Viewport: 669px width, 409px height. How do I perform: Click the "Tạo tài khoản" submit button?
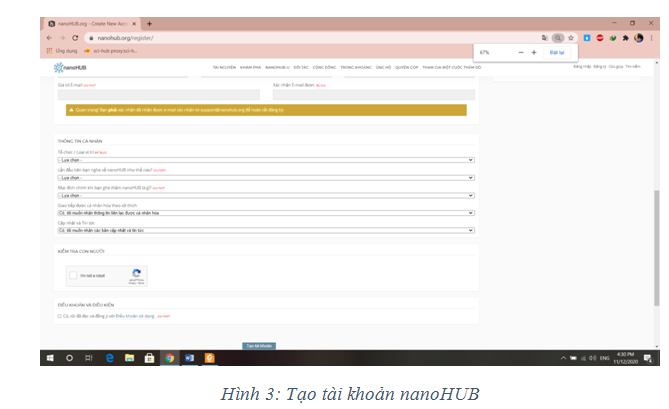pos(259,345)
